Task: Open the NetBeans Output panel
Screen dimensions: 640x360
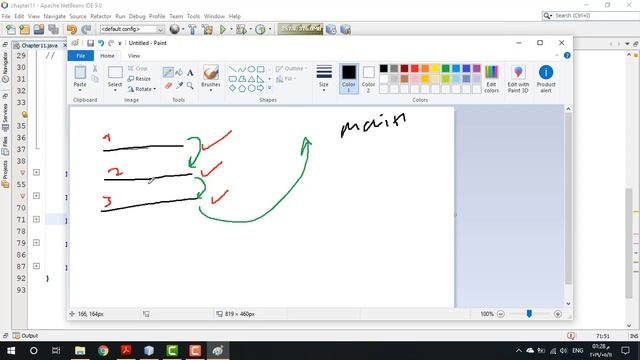Action: tap(25, 336)
